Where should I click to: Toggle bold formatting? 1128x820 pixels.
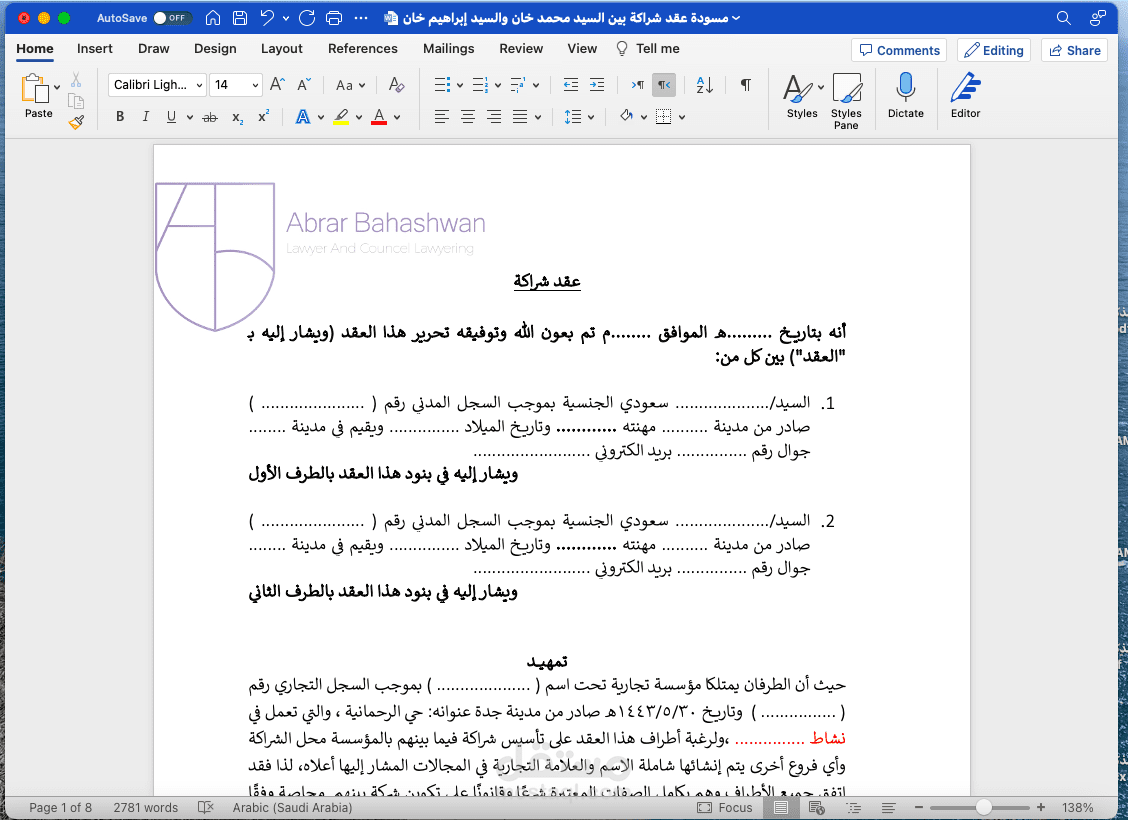click(x=120, y=117)
